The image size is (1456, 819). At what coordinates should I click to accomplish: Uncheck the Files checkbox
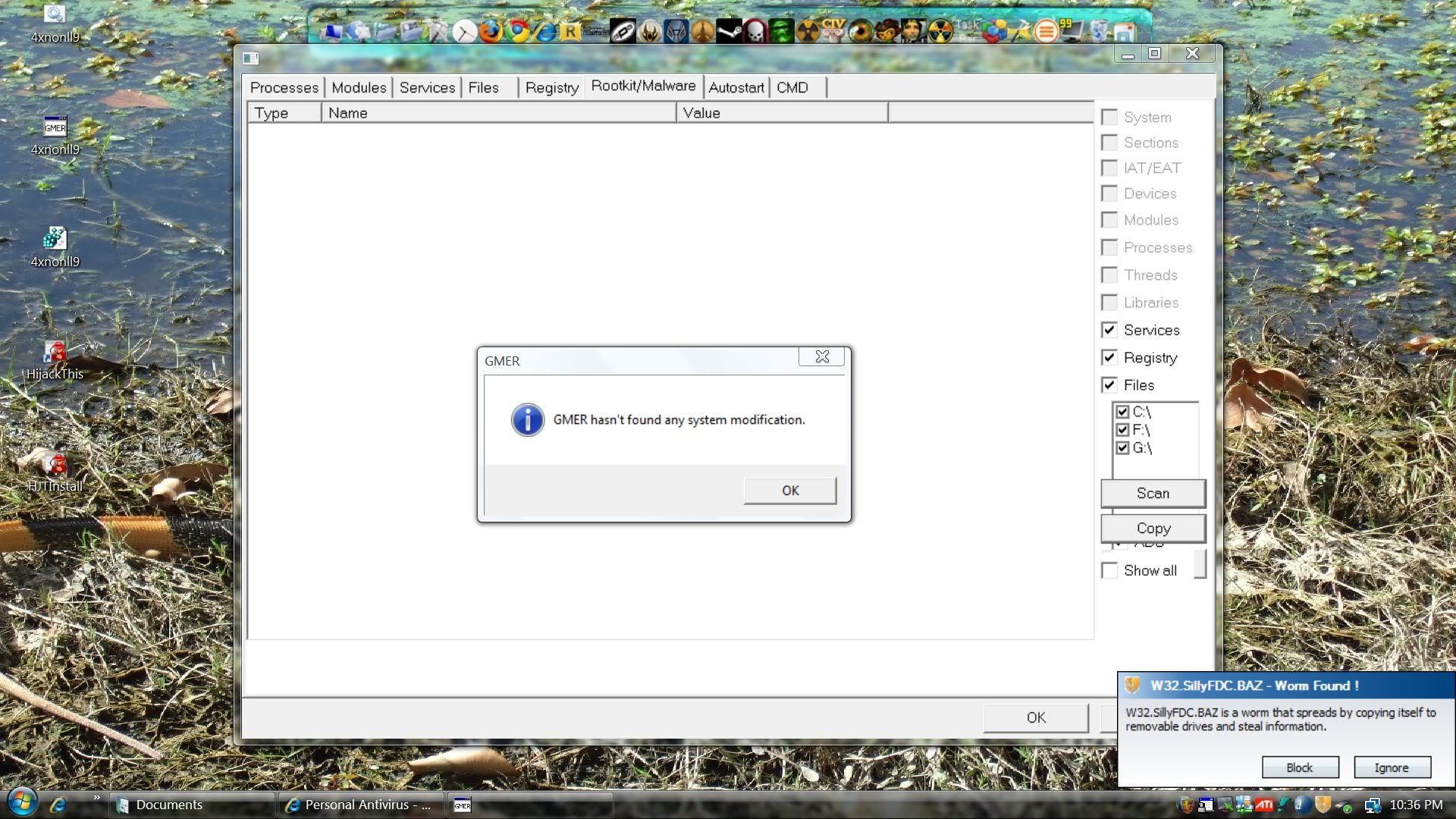[x=1109, y=384]
